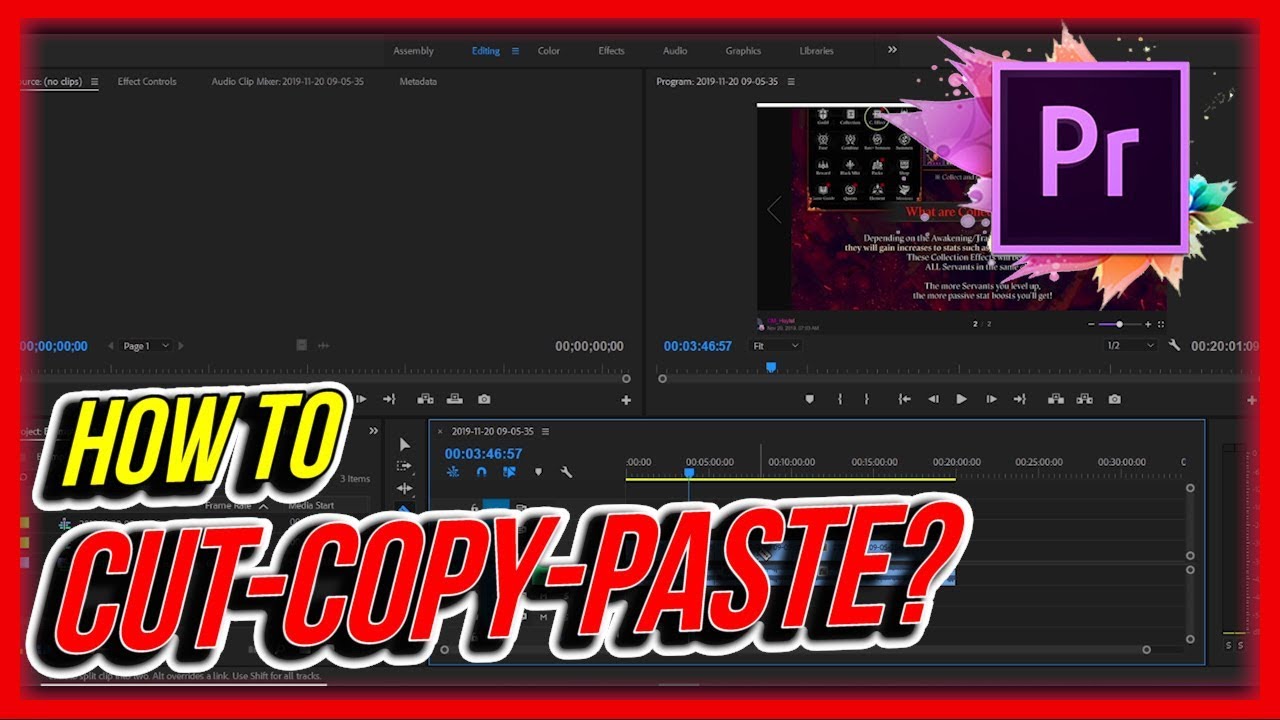Toggle Snap magnet in timeline
Image resolution: width=1280 pixels, height=720 pixels.
[481, 472]
